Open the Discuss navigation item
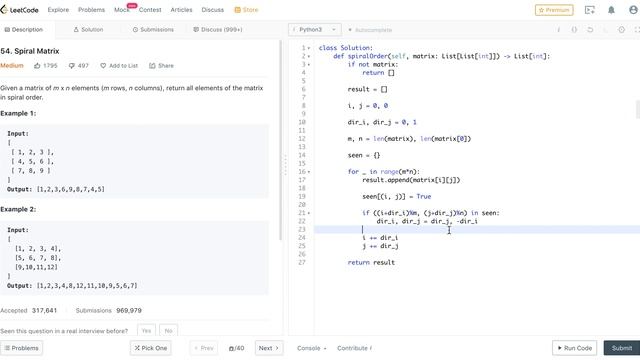 click(x=213, y=10)
